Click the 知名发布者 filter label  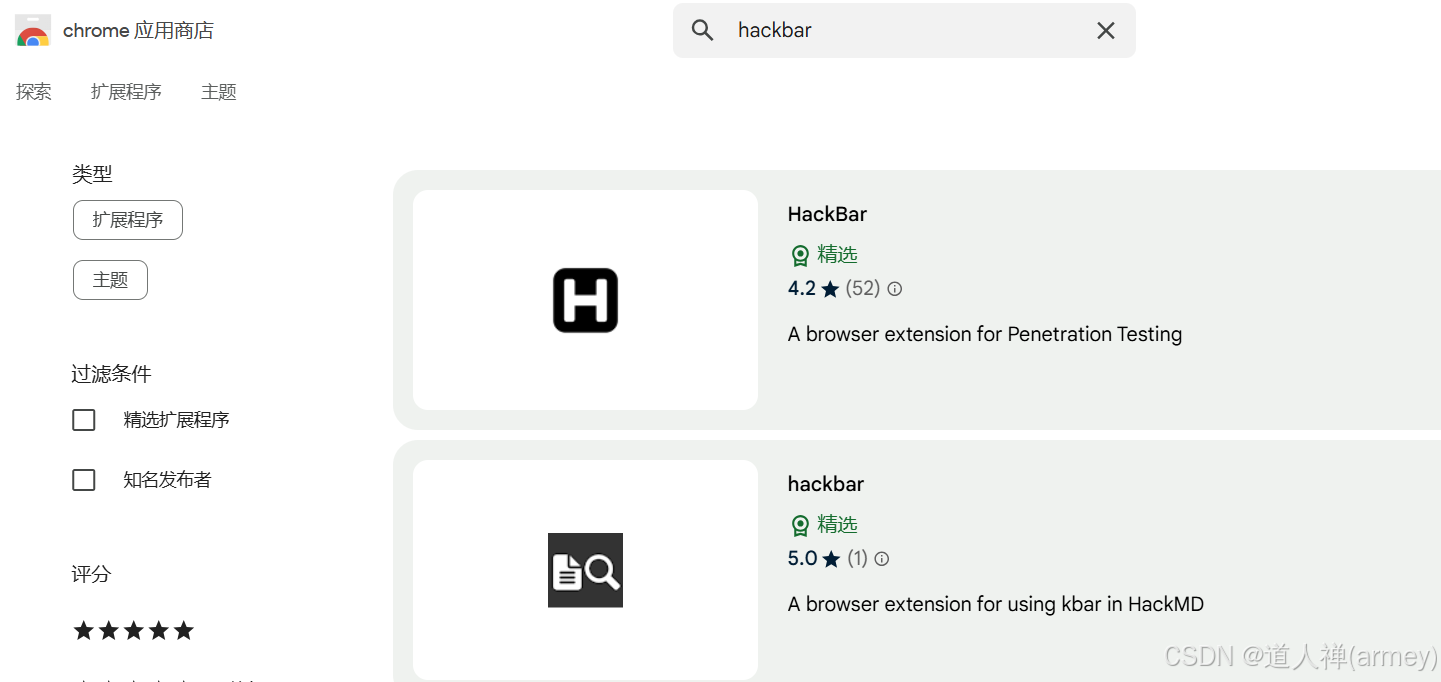point(168,480)
